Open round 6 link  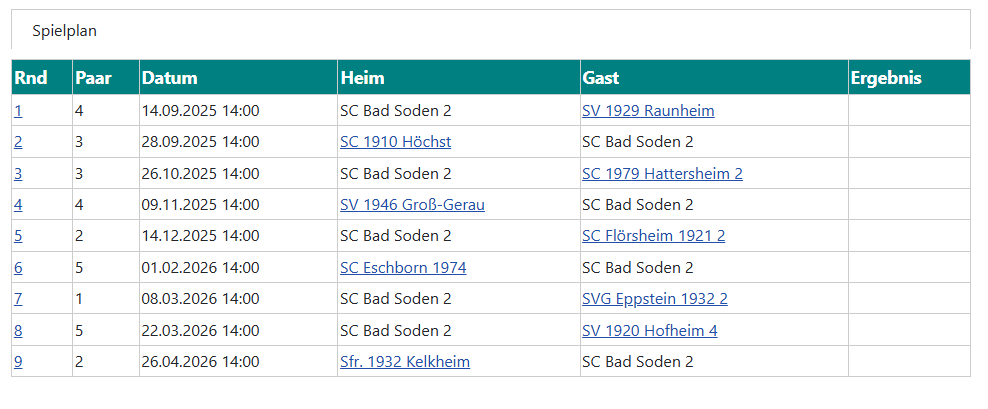(18, 268)
